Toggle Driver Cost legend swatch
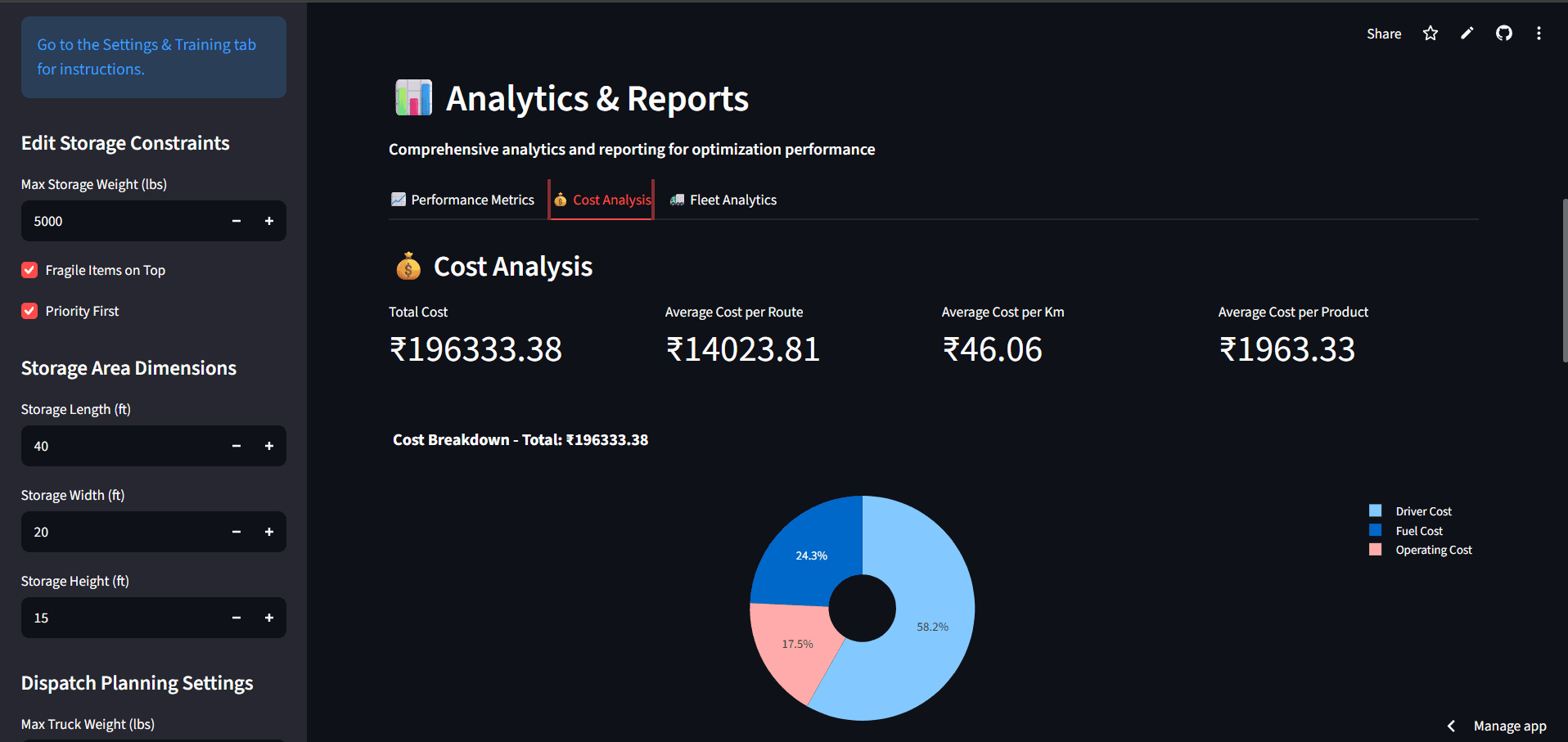 [x=1375, y=510]
